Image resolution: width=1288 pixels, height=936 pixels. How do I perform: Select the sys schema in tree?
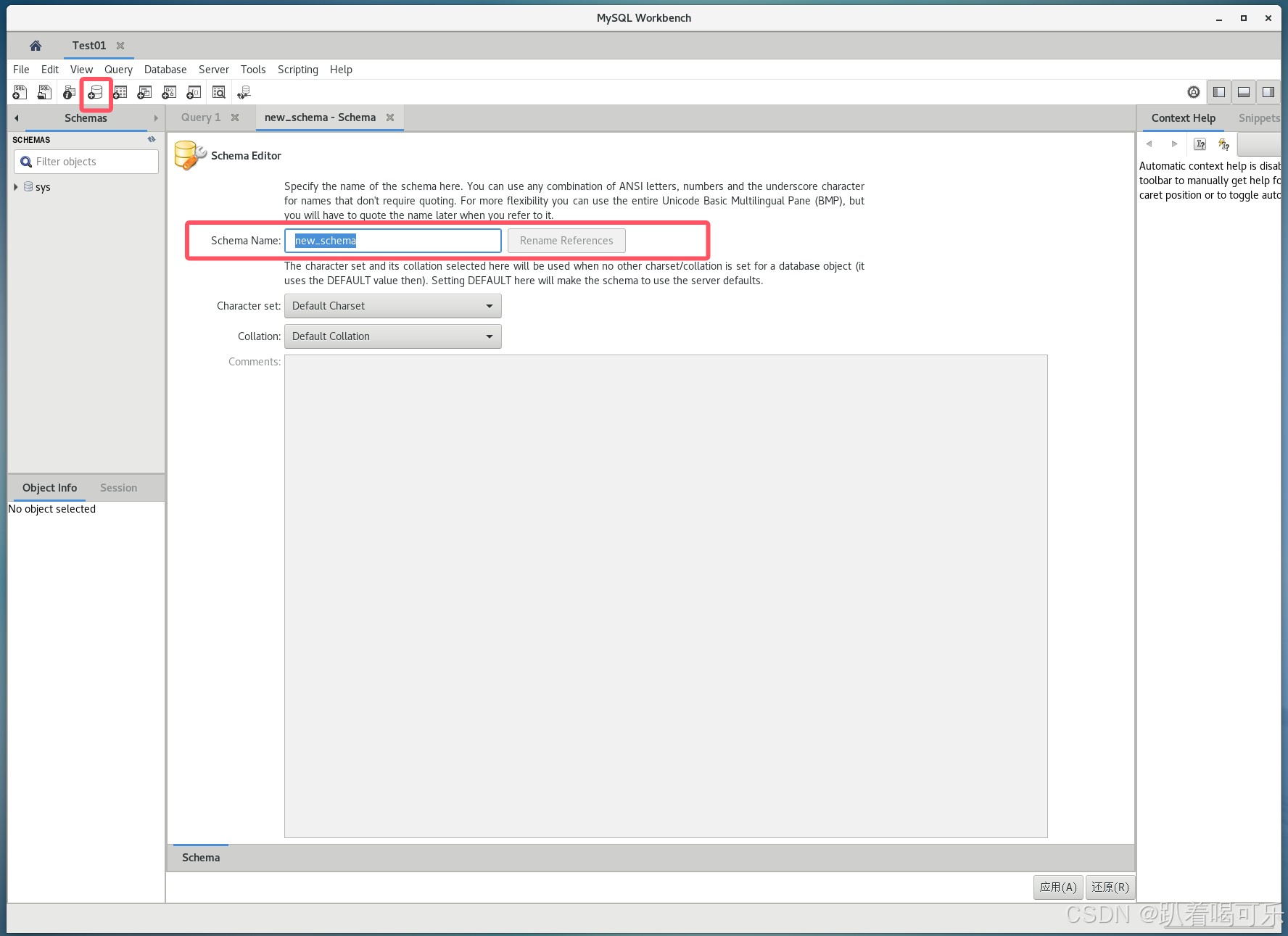pyautogui.click(x=43, y=187)
